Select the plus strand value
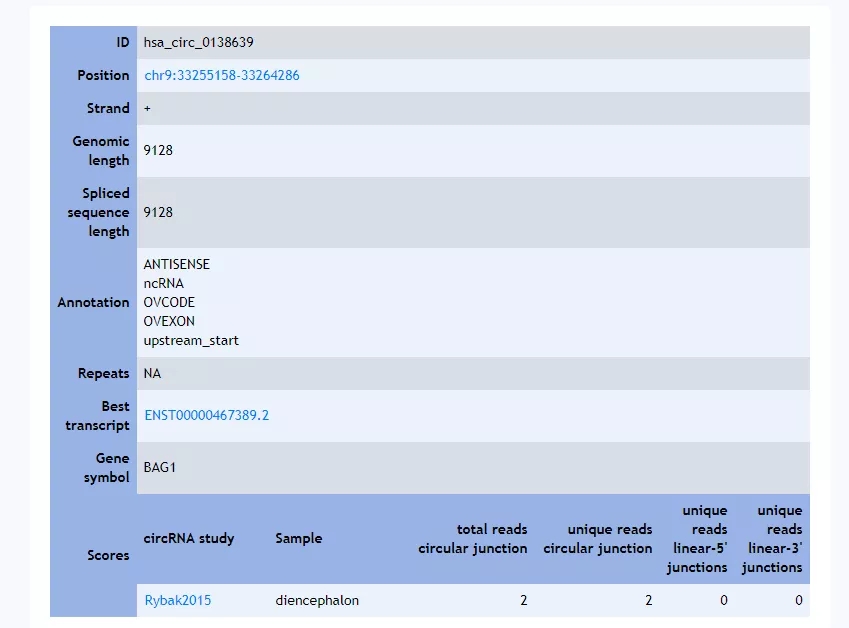The image size is (849, 628). coord(147,108)
